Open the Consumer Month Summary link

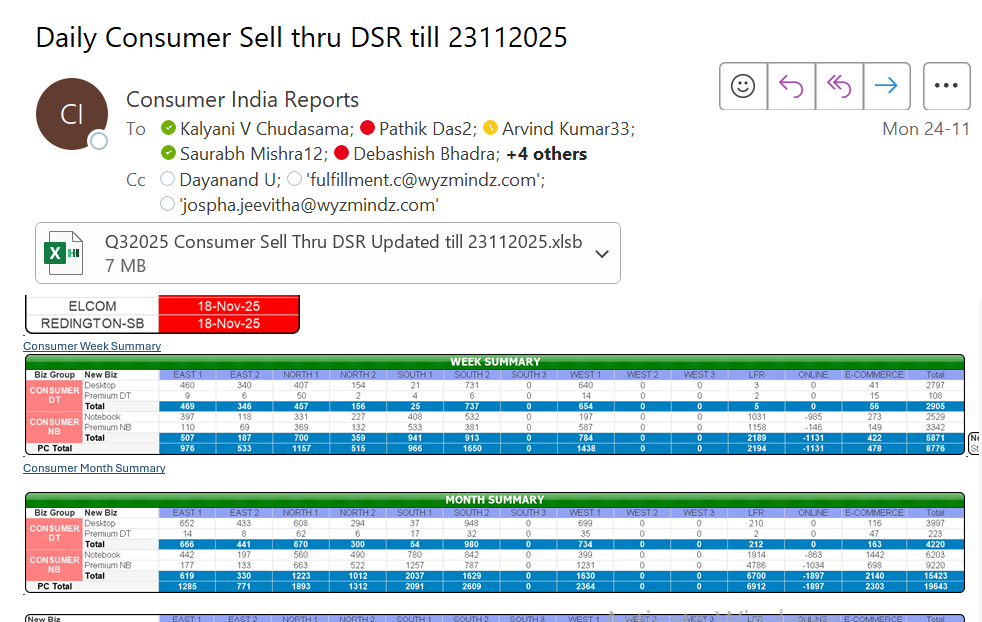click(94, 468)
